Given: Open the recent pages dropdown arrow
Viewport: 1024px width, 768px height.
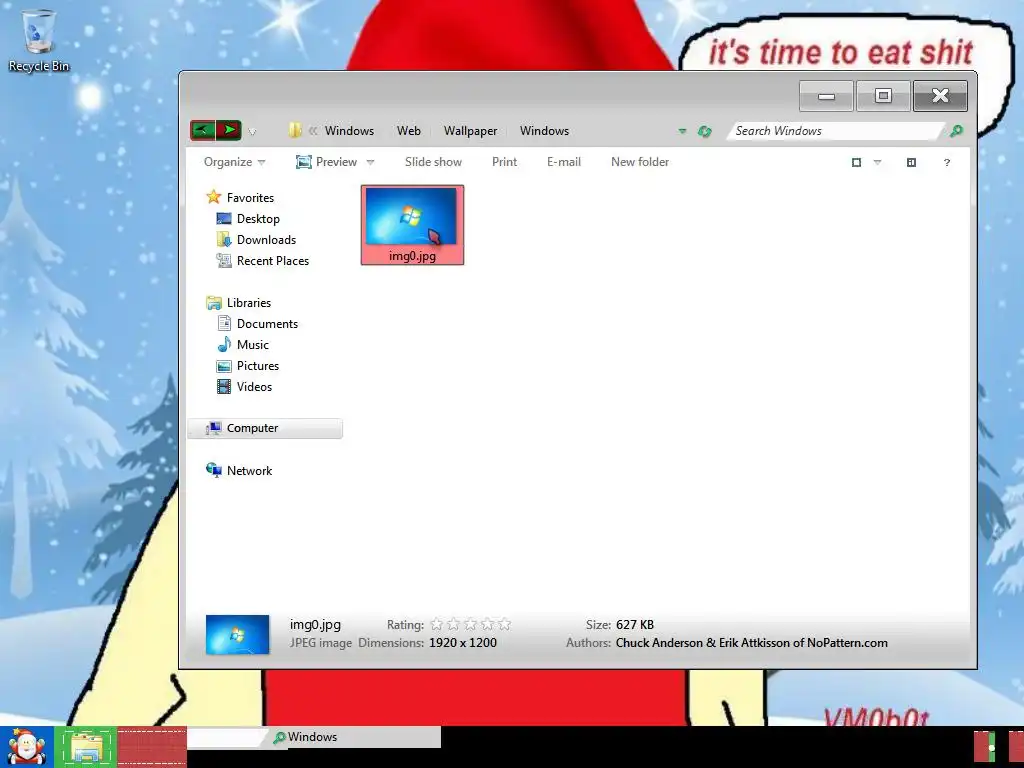Looking at the screenshot, I should (x=252, y=131).
